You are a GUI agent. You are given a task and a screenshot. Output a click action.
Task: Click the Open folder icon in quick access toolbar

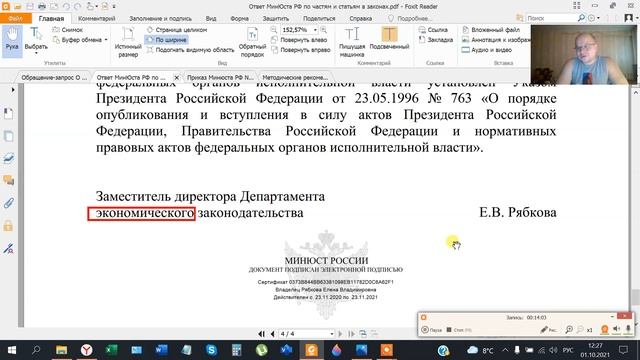(x=18, y=7)
